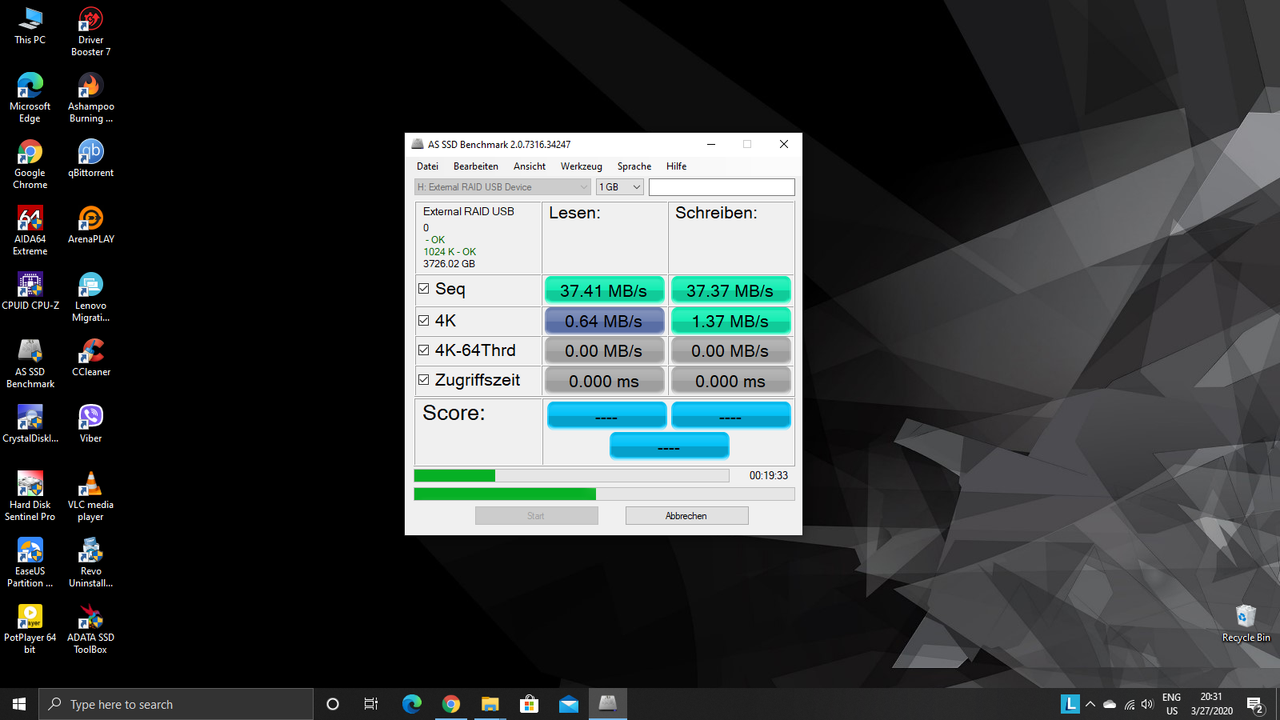
Task: Expand hidden icons in the system tray
Action: point(1090,703)
